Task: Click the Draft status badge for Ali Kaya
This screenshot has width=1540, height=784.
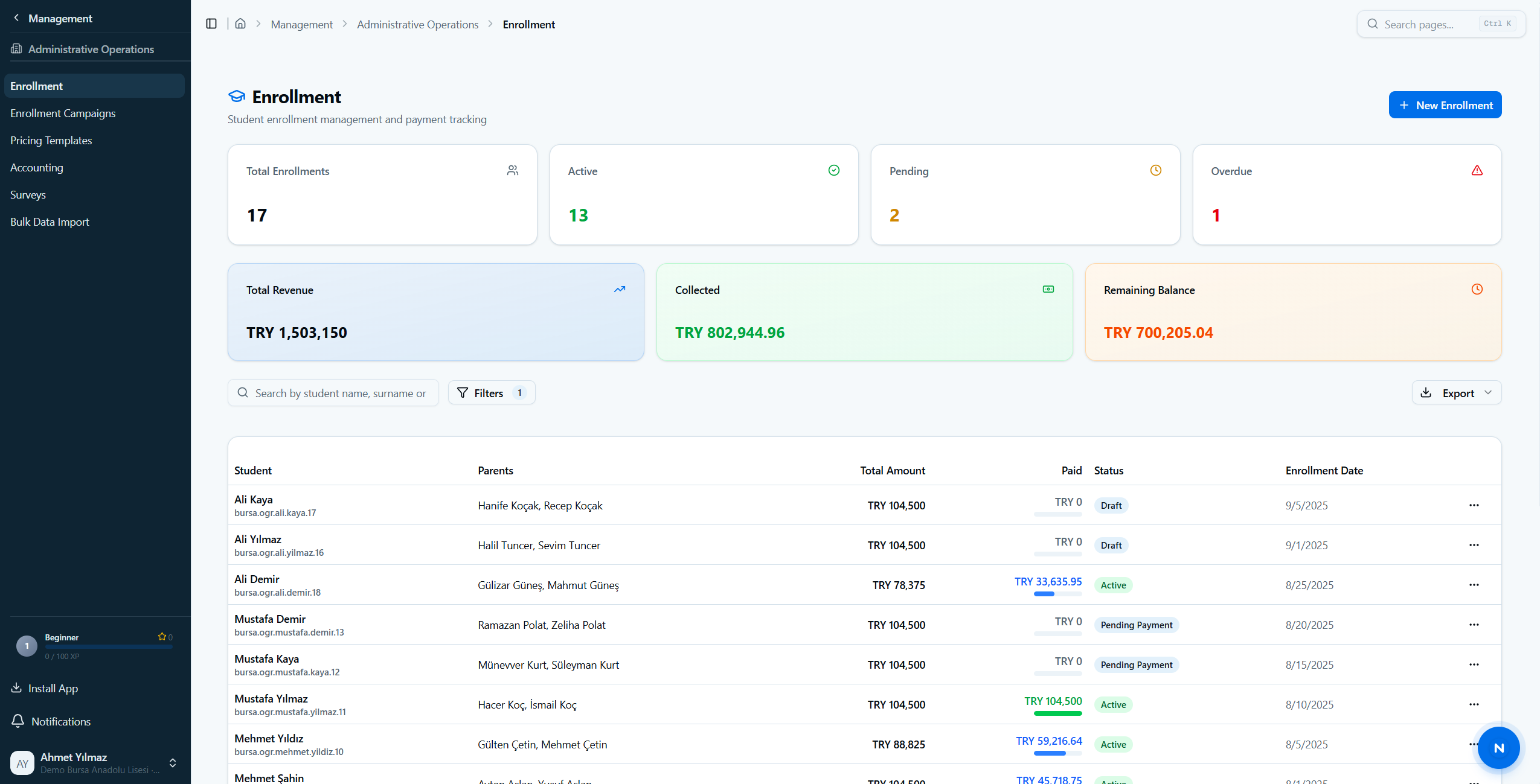Action: (1111, 505)
